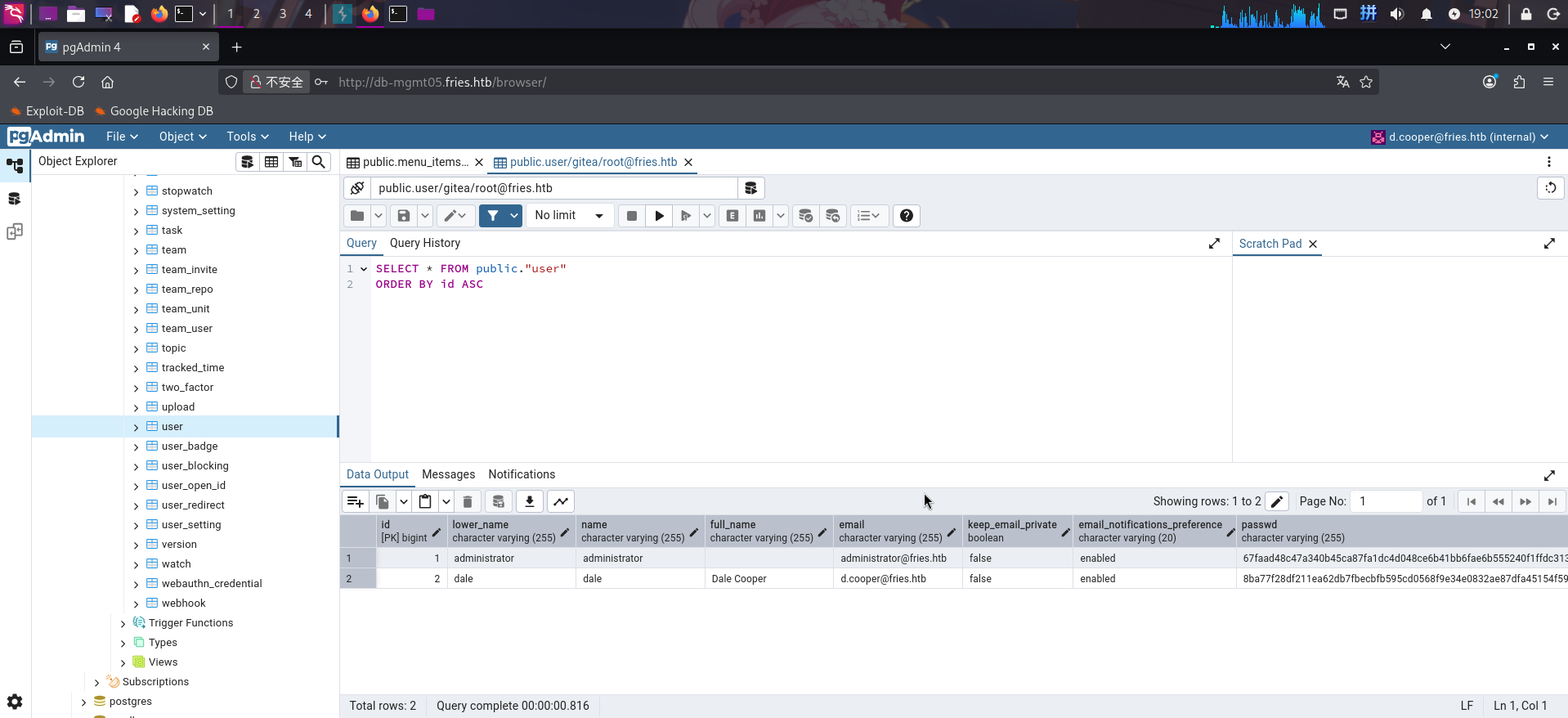Click the passwd column header
The height and width of the screenshot is (718, 1568).
[x=1401, y=532]
